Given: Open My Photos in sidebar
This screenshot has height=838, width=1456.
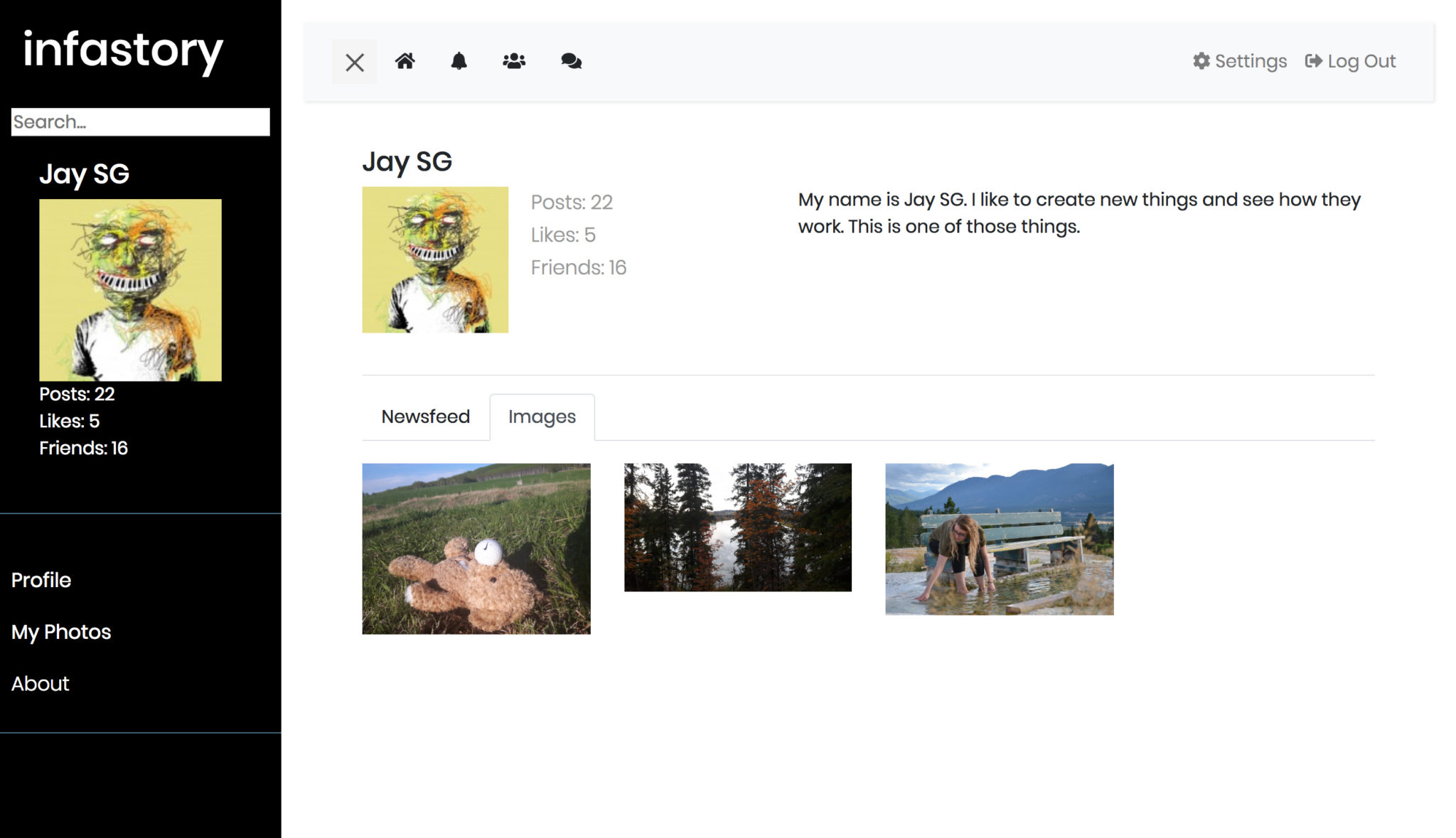Looking at the screenshot, I should [x=61, y=632].
